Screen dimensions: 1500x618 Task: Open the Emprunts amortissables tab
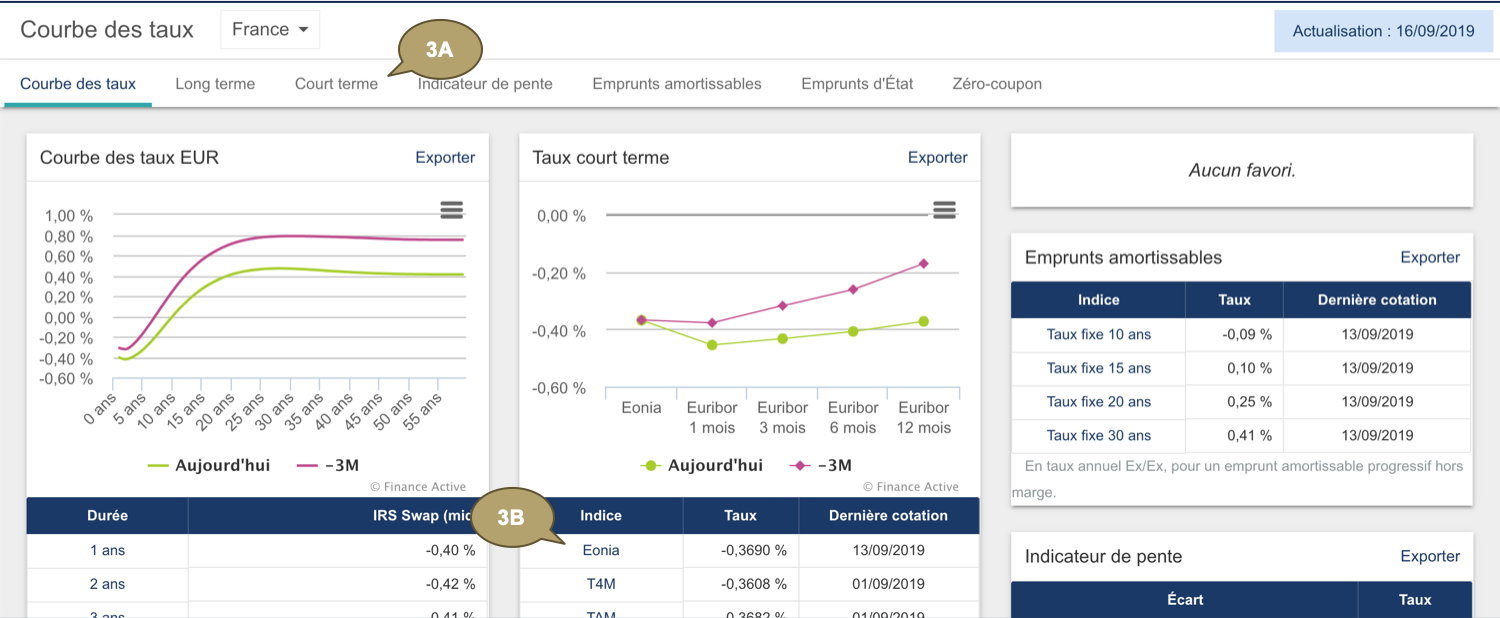(x=677, y=84)
